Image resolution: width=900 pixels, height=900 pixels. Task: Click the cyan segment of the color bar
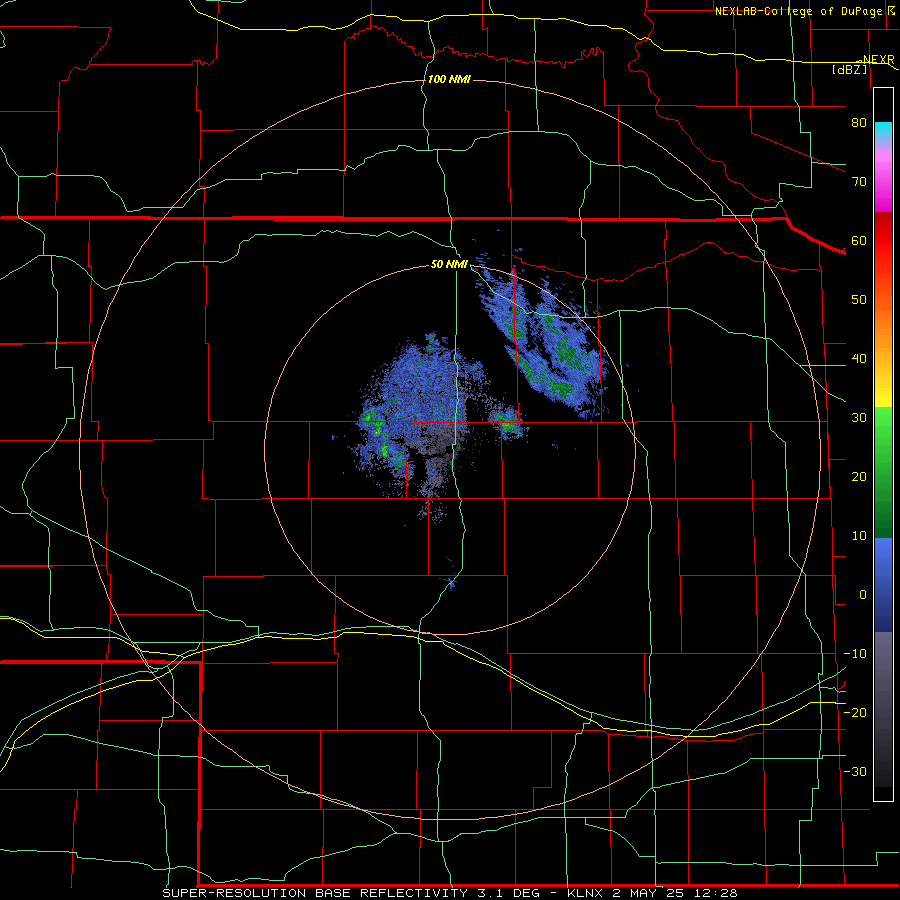[883, 132]
